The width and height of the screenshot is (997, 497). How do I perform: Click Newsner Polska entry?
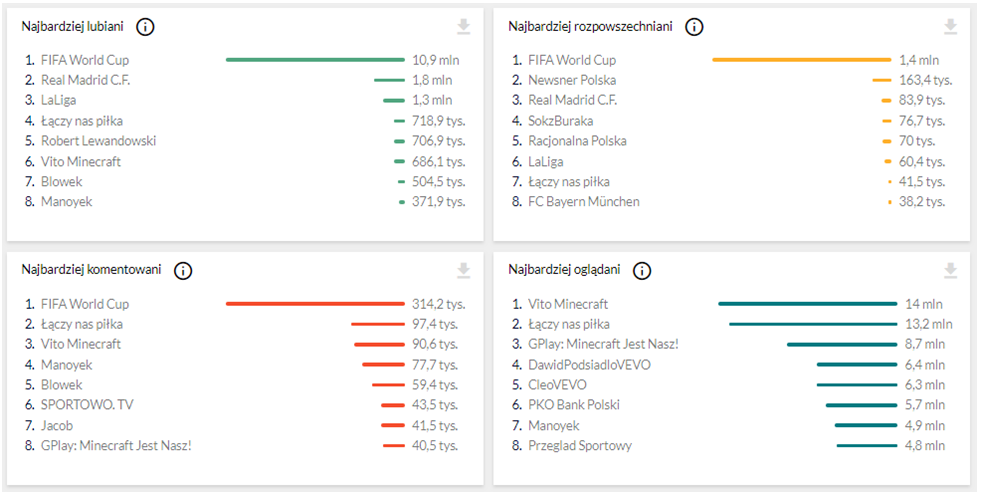(x=572, y=81)
